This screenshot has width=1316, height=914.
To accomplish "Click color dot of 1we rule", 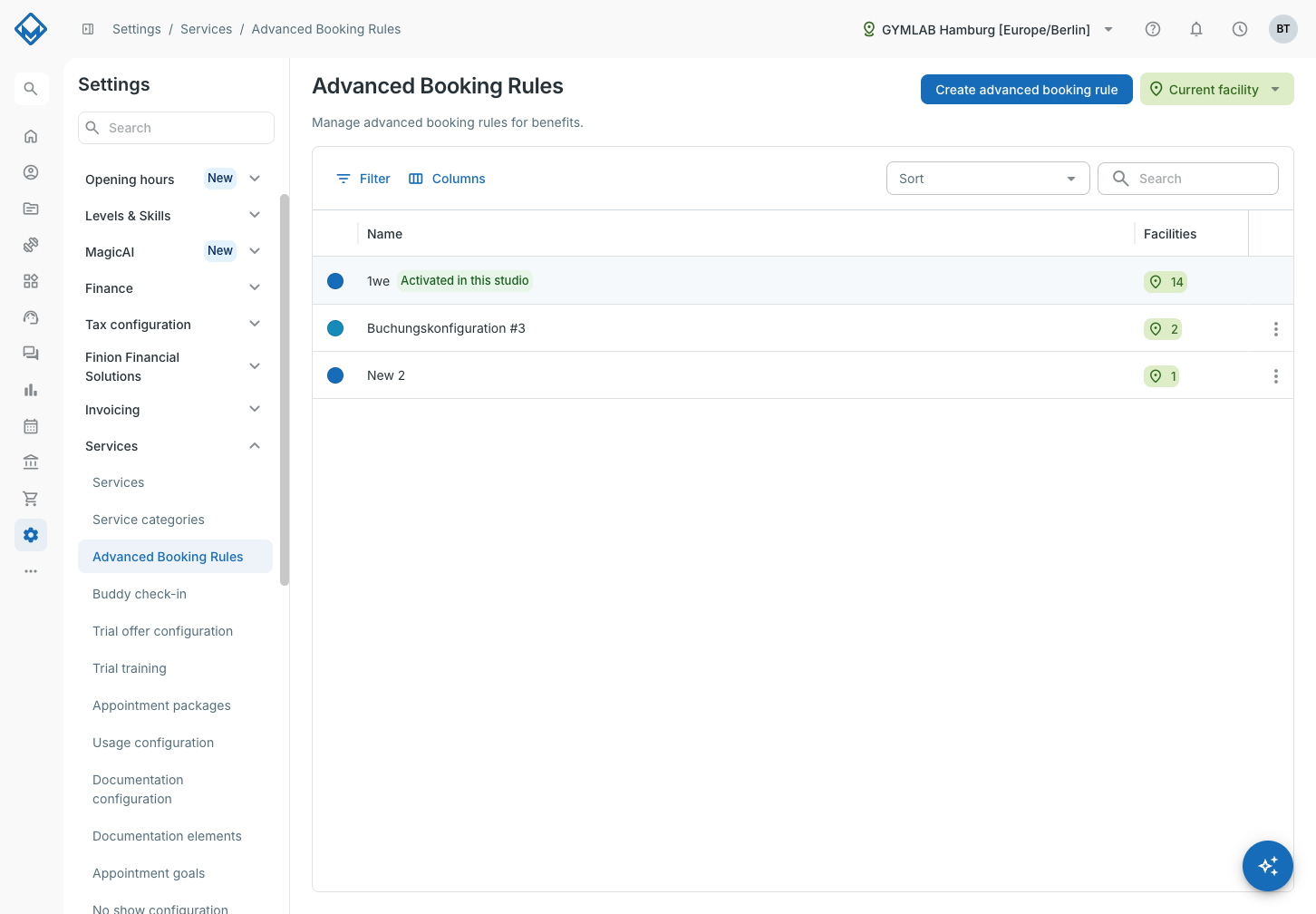I will click(x=335, y=281).
